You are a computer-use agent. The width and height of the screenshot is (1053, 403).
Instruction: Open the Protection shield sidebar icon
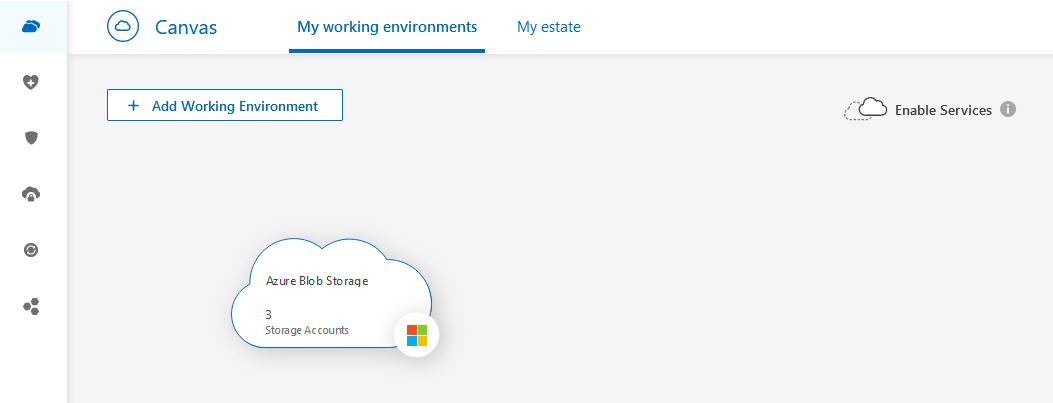32,138
